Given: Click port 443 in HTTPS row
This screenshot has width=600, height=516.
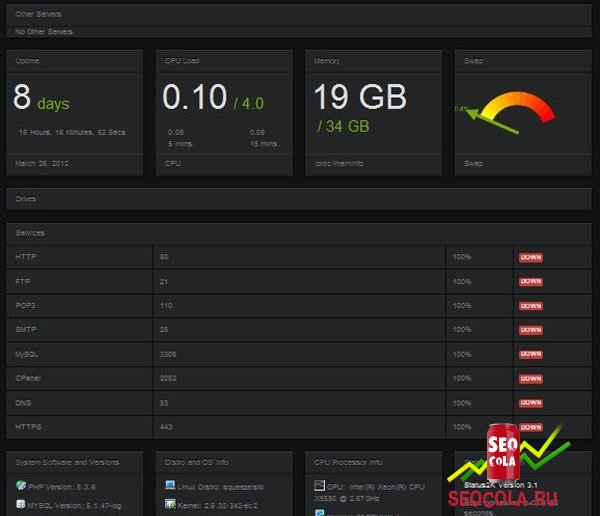Looking at the screenshot, I should click(166, 427).
